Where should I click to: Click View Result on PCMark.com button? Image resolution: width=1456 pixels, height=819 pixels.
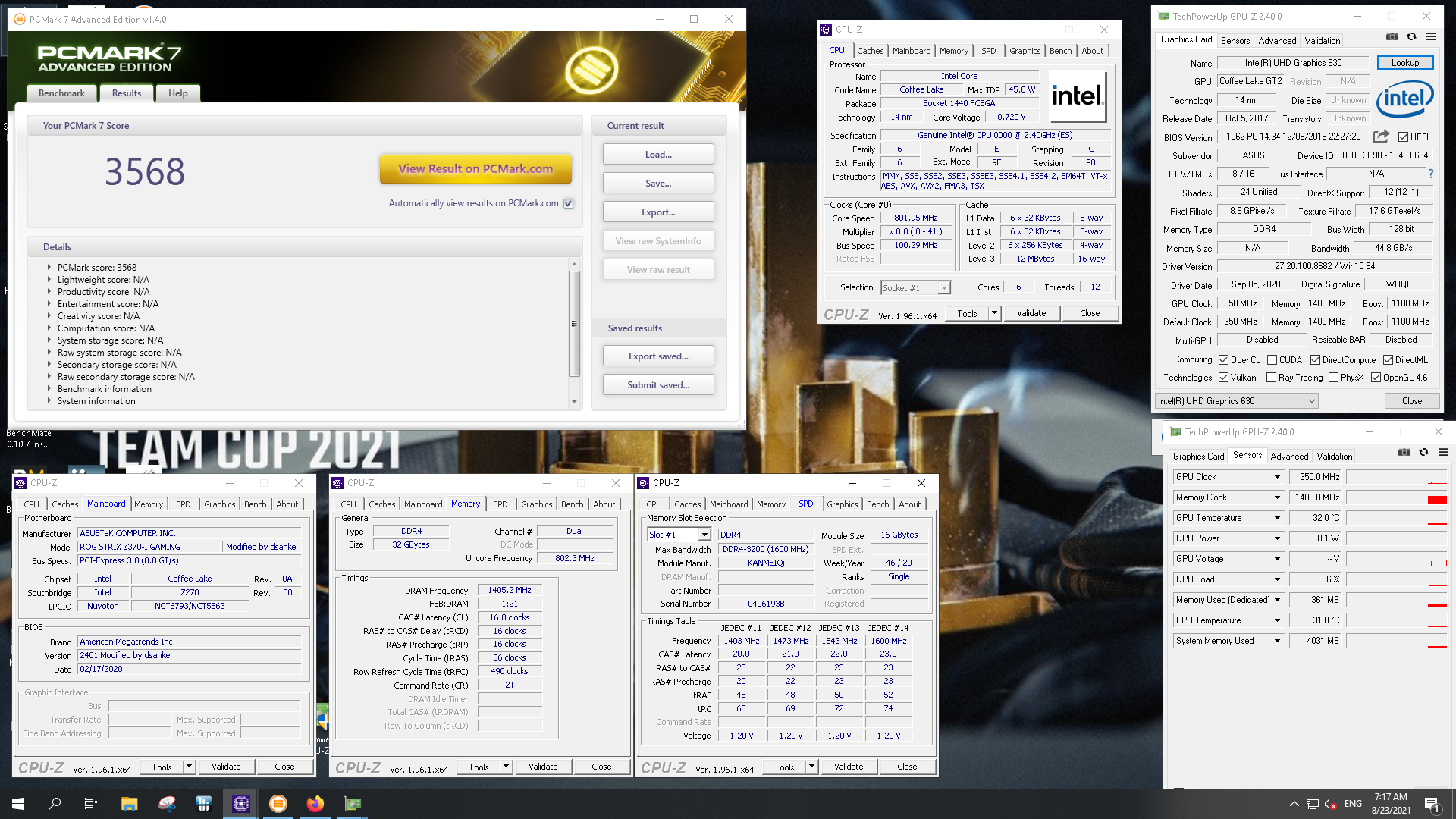[475, 169]
